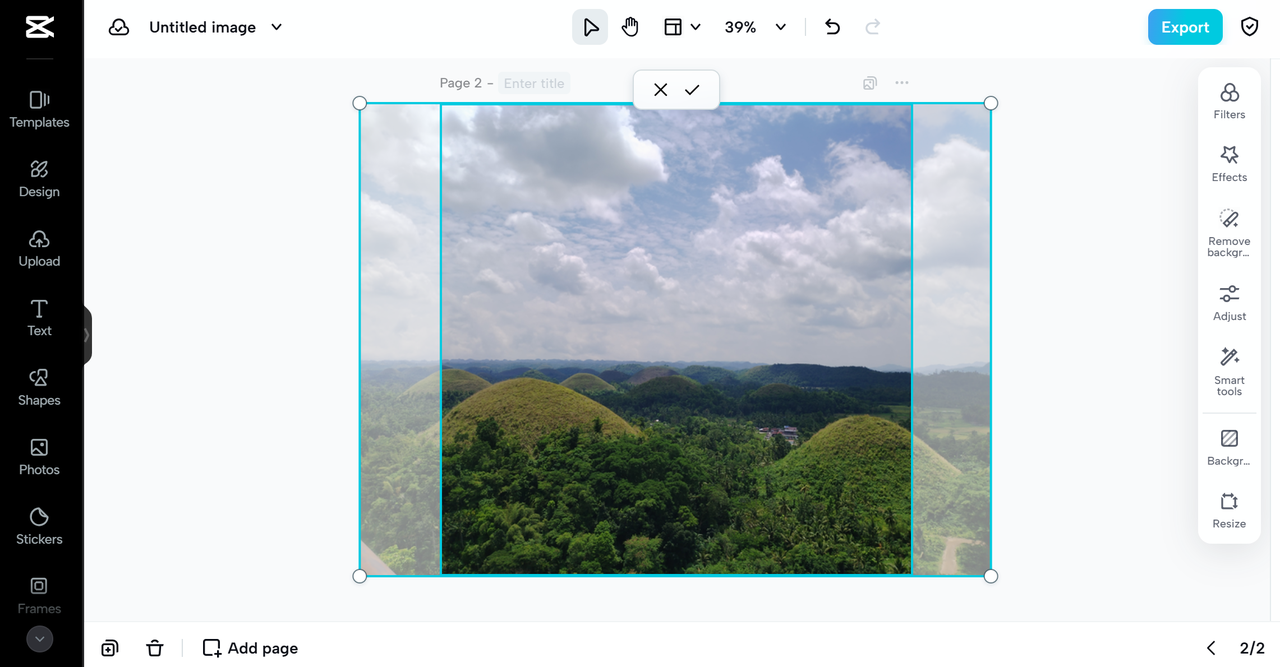Viewport: 1280px width, 667px height.
Task: Open the Background options
Action: click(1229, 448)
